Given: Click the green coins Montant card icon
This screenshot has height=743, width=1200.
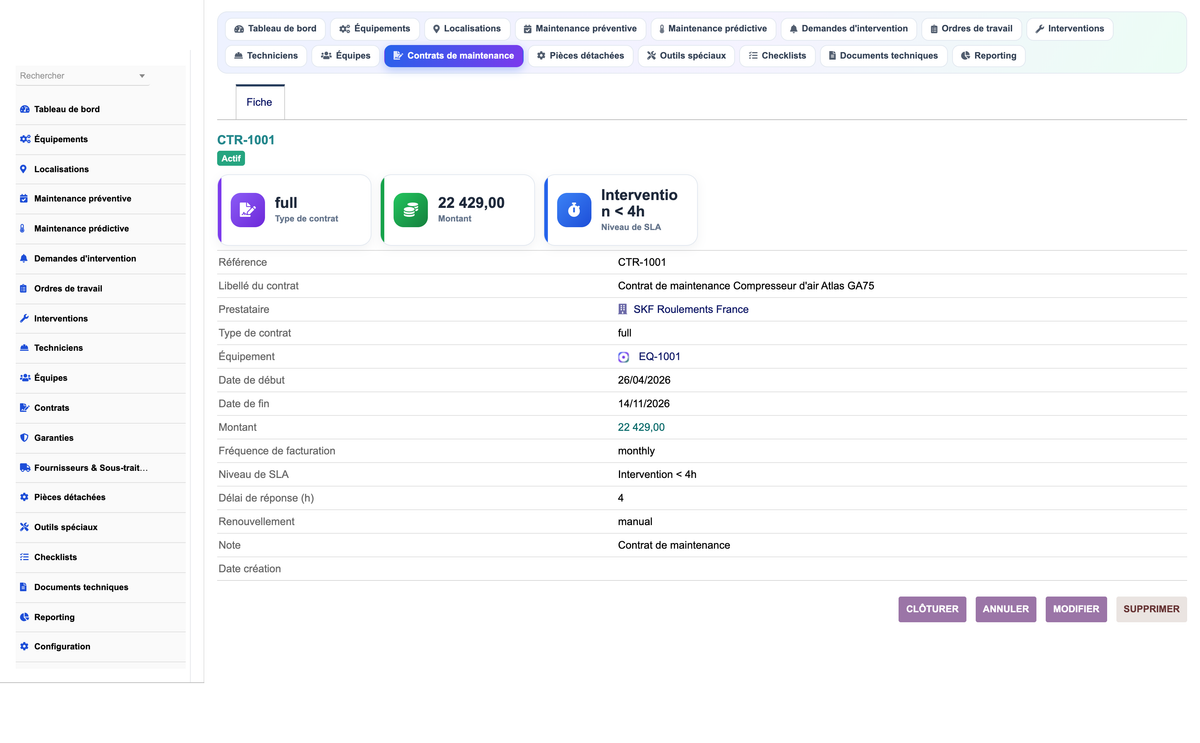Looking at the screenshot, I should [x=411, y=210].
